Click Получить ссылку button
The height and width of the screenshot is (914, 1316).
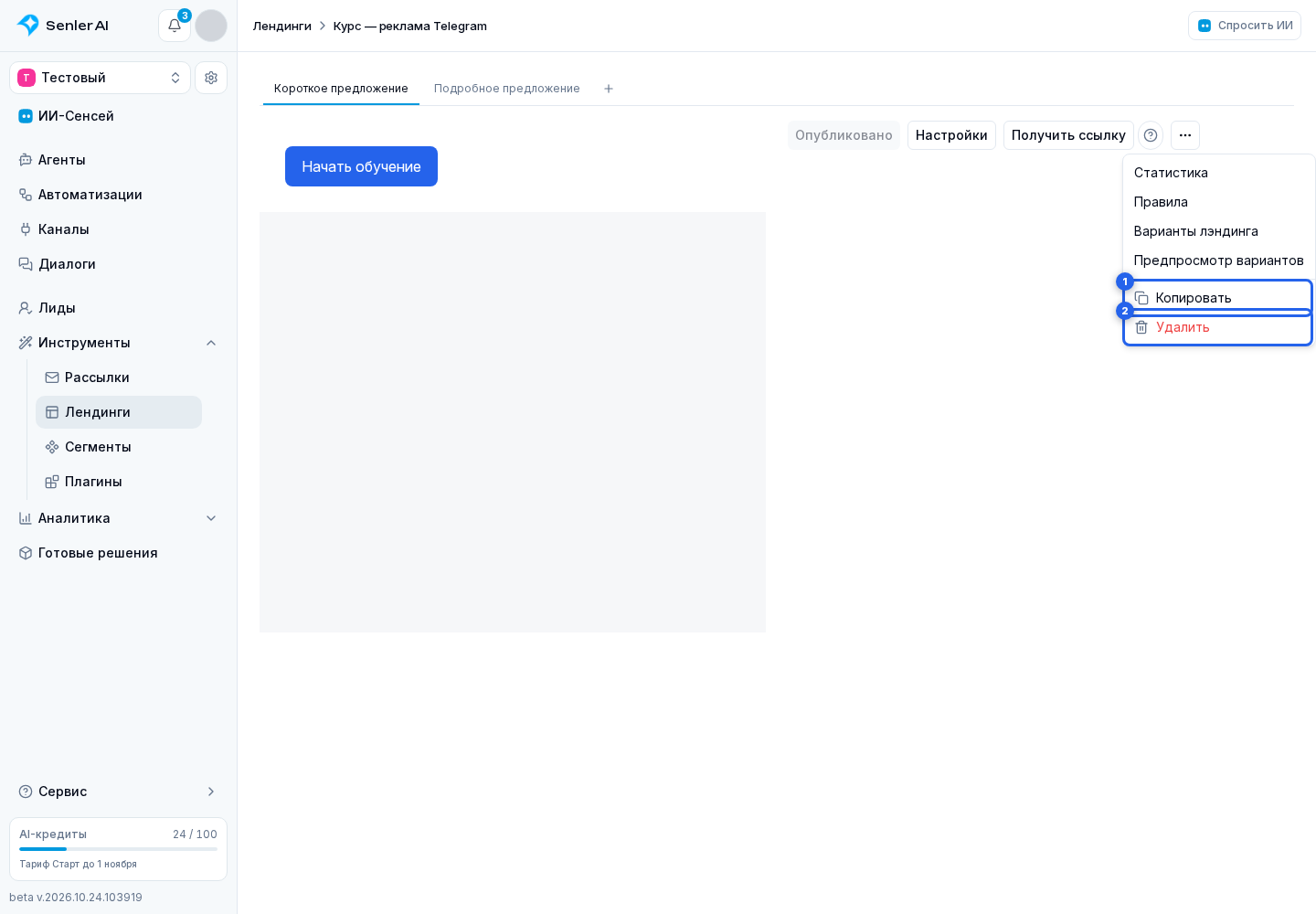[1068, 135]
